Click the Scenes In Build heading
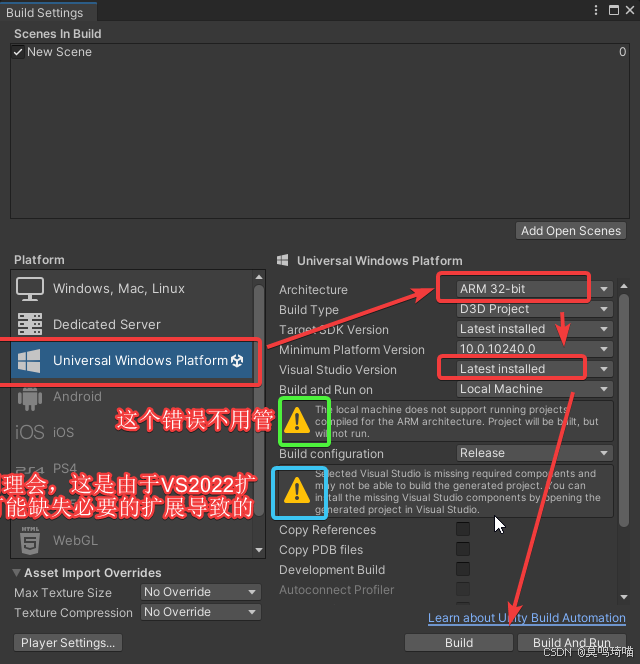Image resolution: width=640 pixels, height=664 pixels. pyautogui.click(x=58, y=34)
